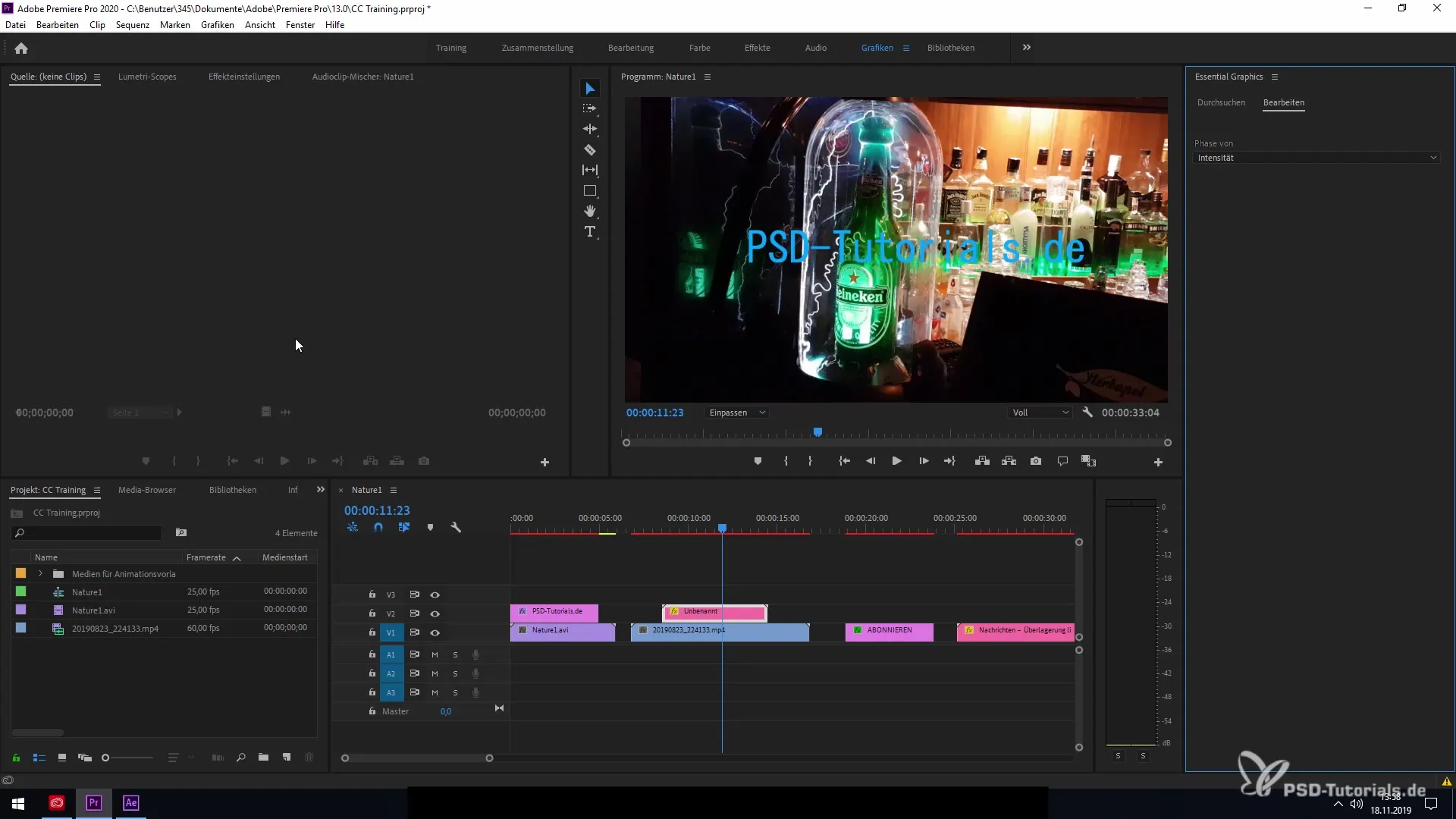Go to the Home screen icon

21,49
